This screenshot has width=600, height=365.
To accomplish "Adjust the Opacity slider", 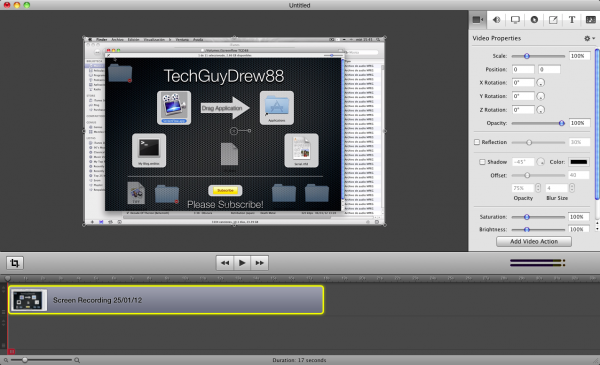I will [538, 123].
